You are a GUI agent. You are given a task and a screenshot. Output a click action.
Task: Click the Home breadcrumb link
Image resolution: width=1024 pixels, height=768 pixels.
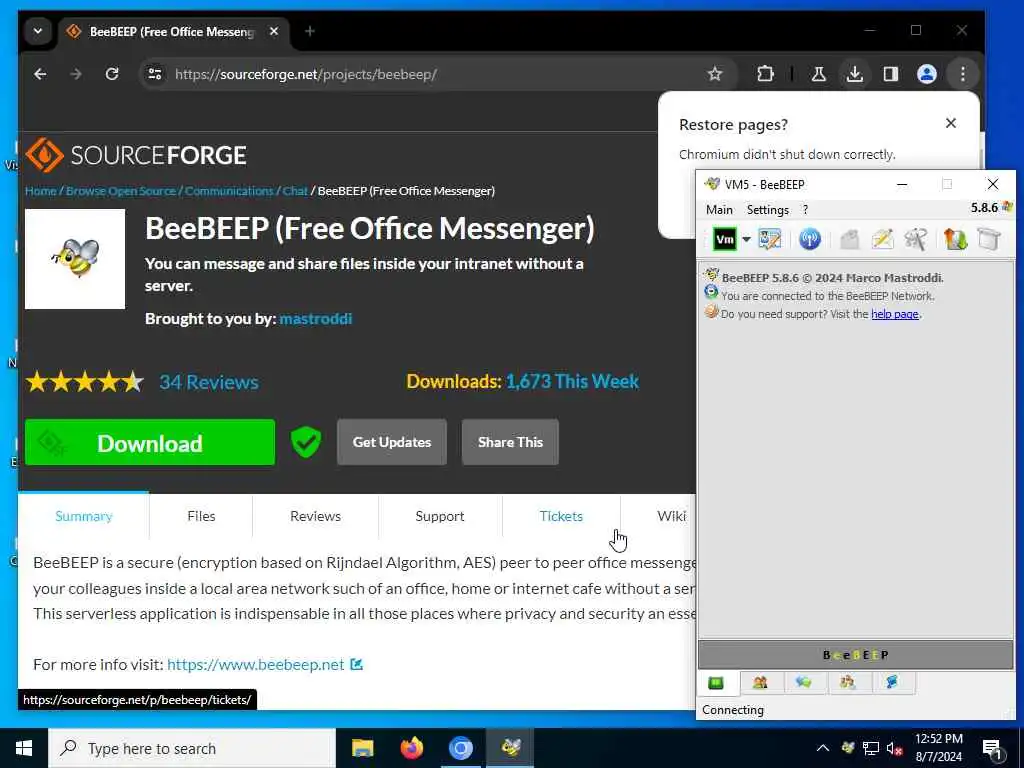pyautogui.click(x=40, y=191)
